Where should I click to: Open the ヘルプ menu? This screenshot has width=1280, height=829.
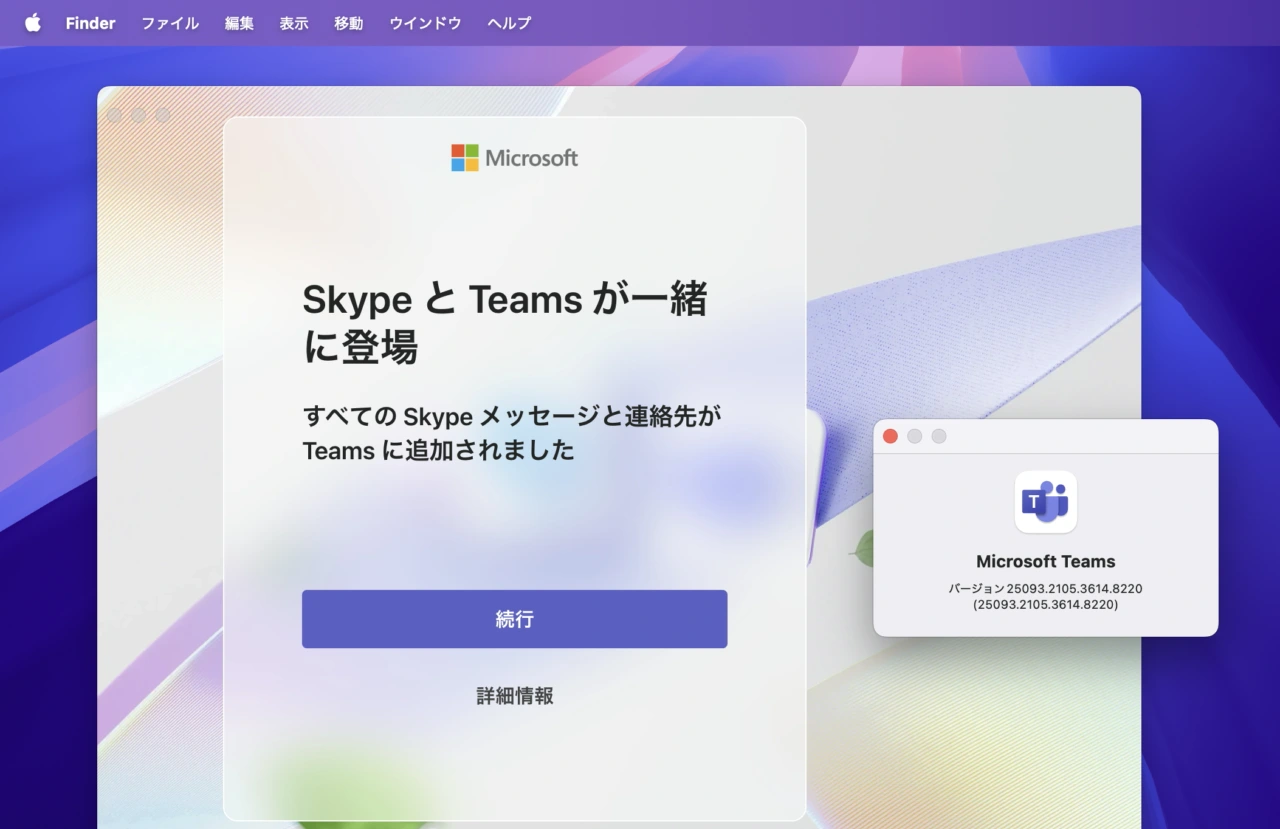coord(509,23)
